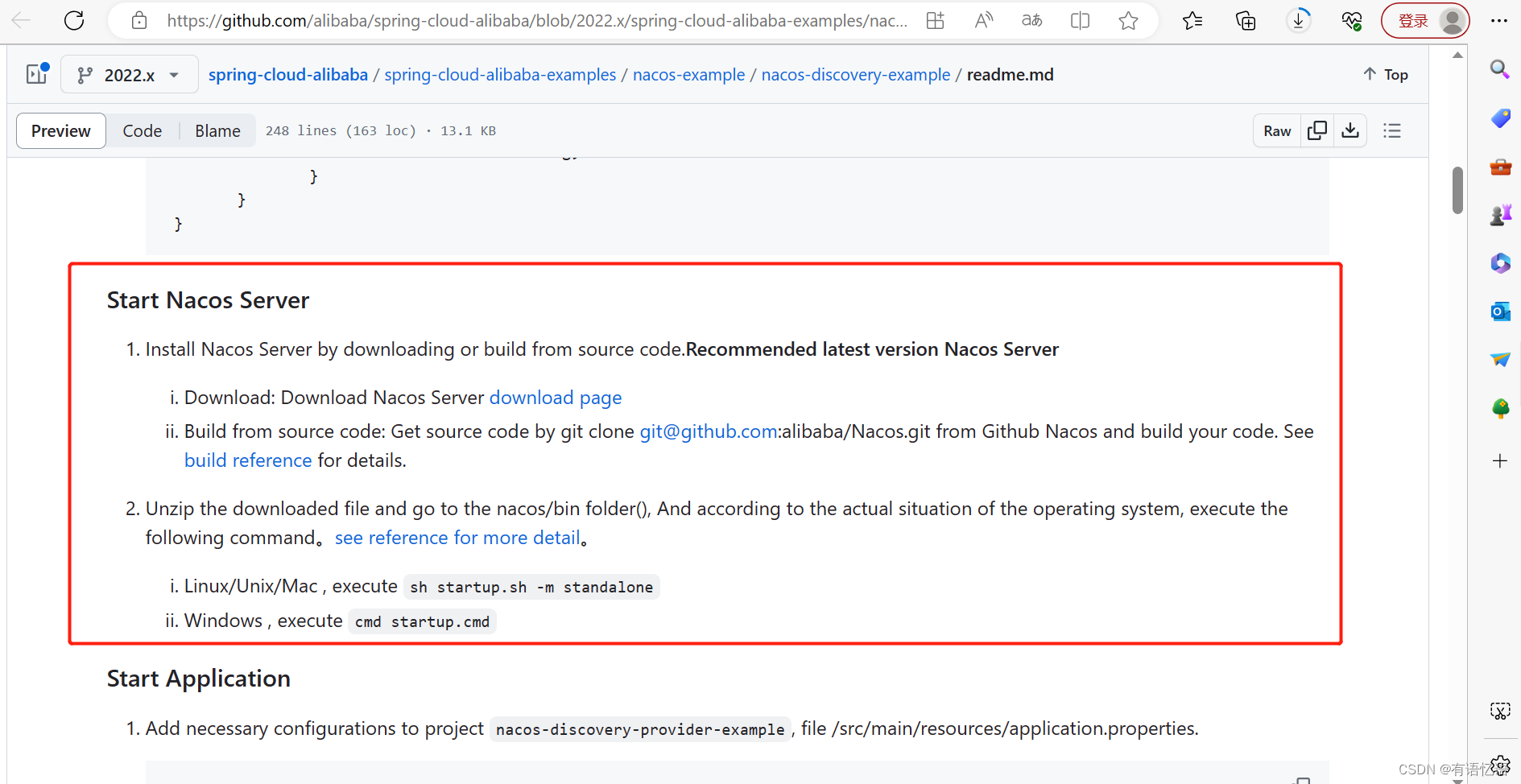Click the 登录 profile login button
This screenshot has width=1521, height=784.
pos(1425,21)
